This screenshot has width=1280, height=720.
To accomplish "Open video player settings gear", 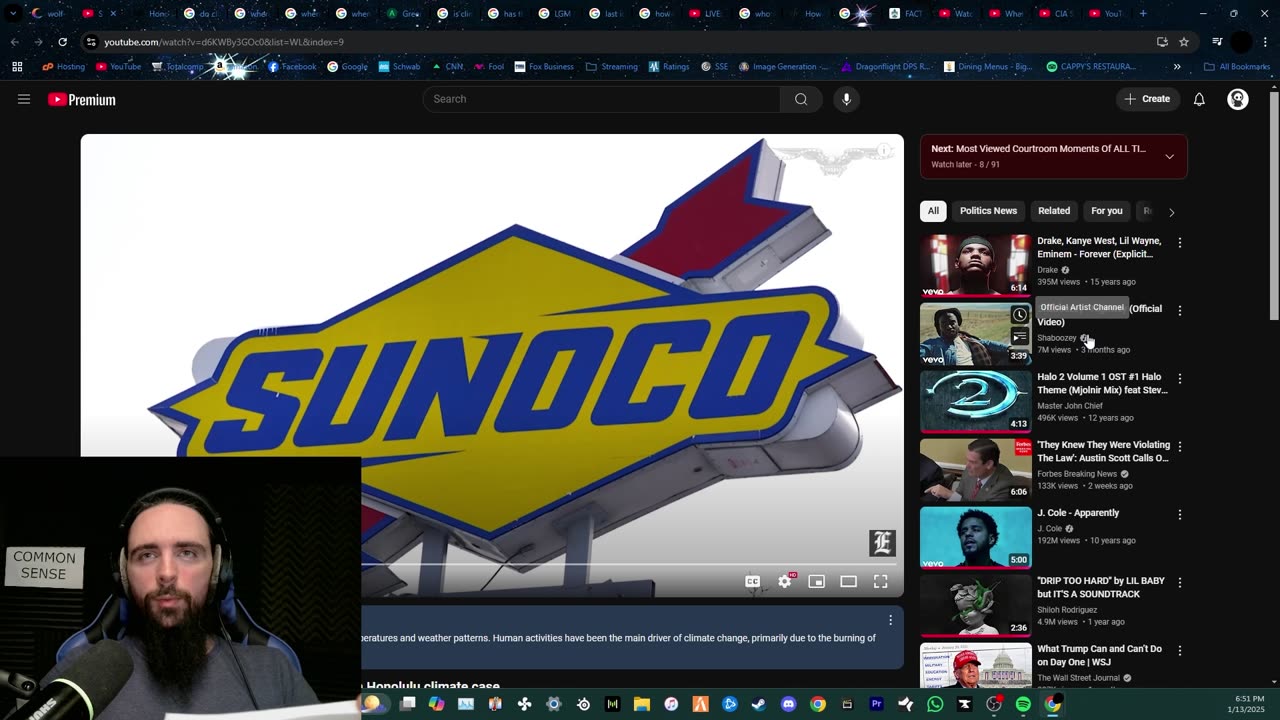I will [x=785, y=581].
